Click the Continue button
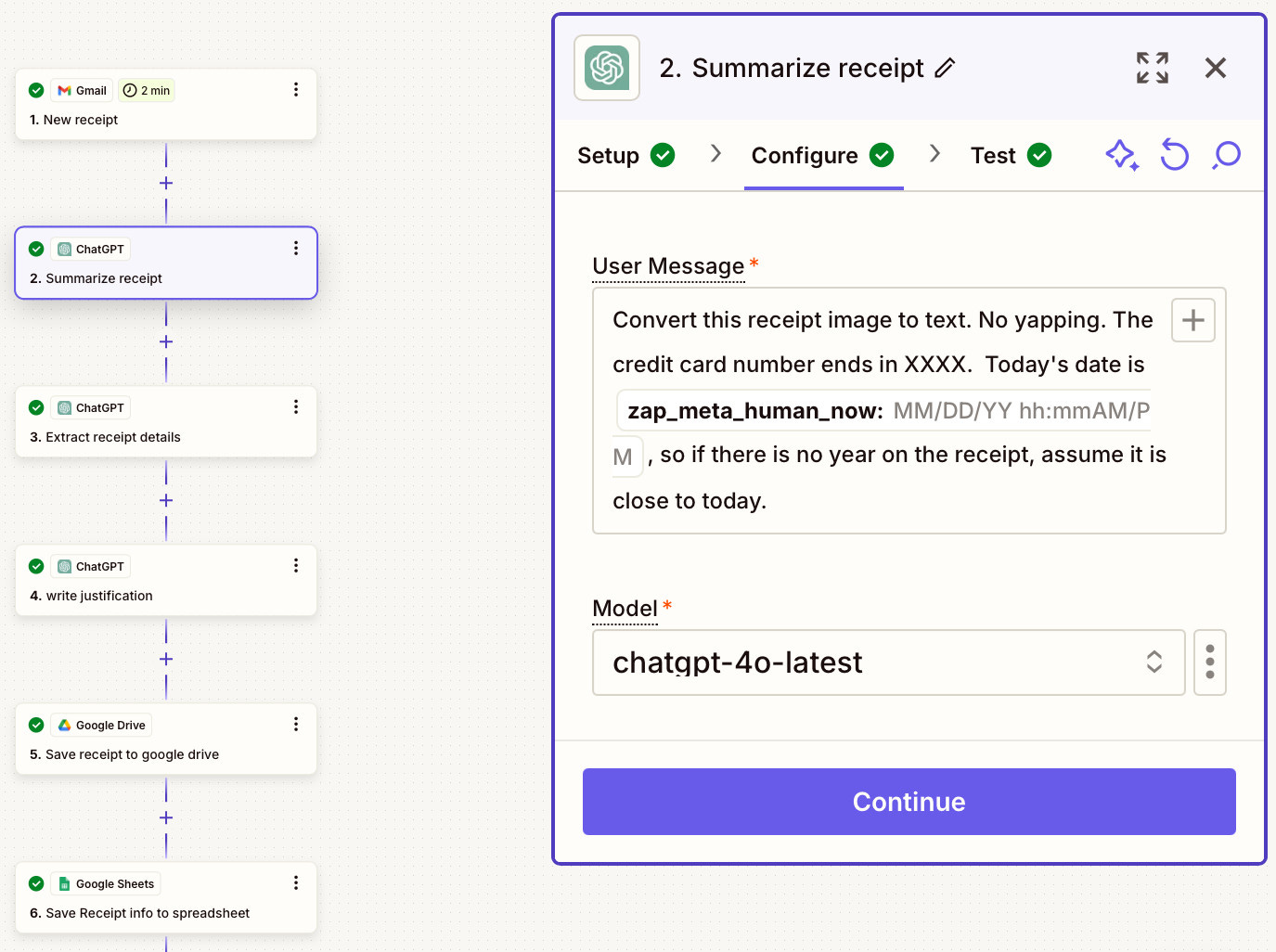This screenshot has height=952, width=1276. (x=909, y=802)
